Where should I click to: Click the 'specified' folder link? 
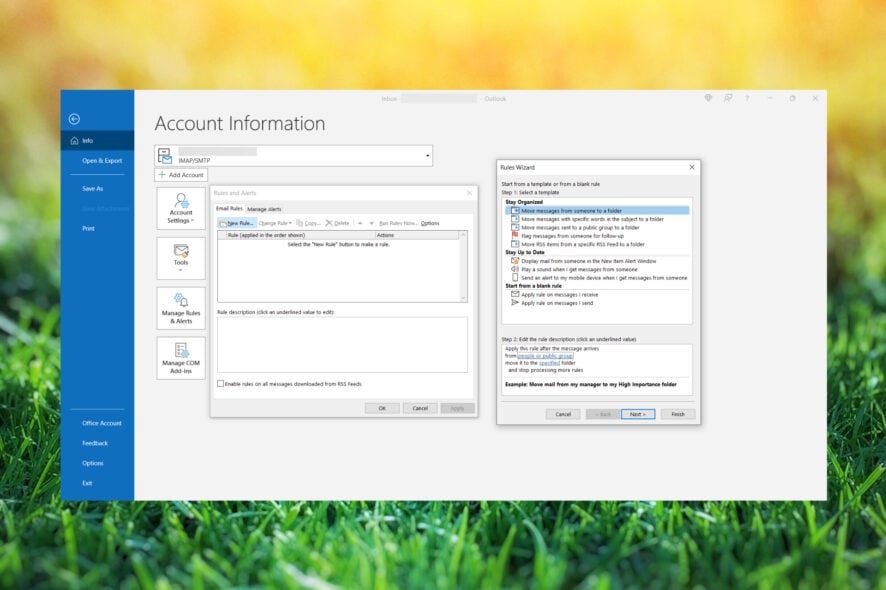[549, 363]
